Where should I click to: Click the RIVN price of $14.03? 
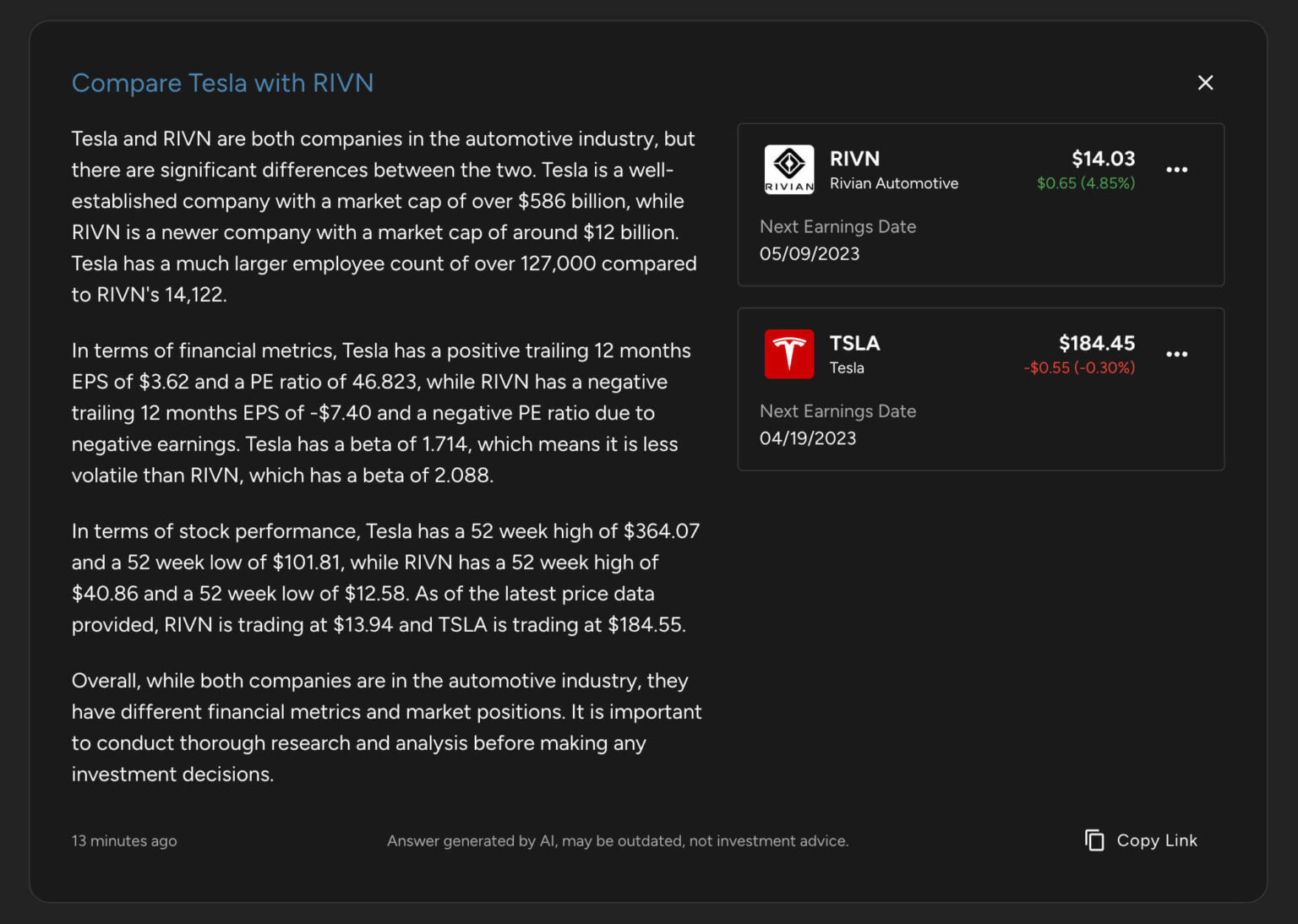click(1103, 159)
